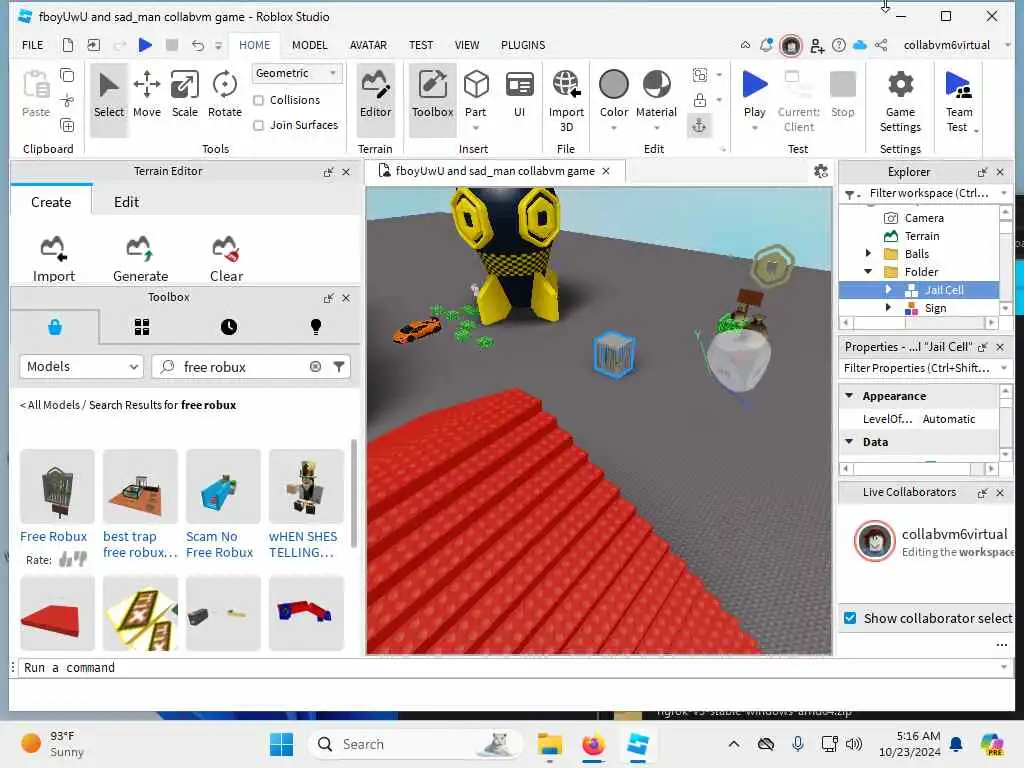This screenshot has height=768, width=1024.
Task: Open the FILE menu
Action: pyautogui.click(x=33, y=45)
